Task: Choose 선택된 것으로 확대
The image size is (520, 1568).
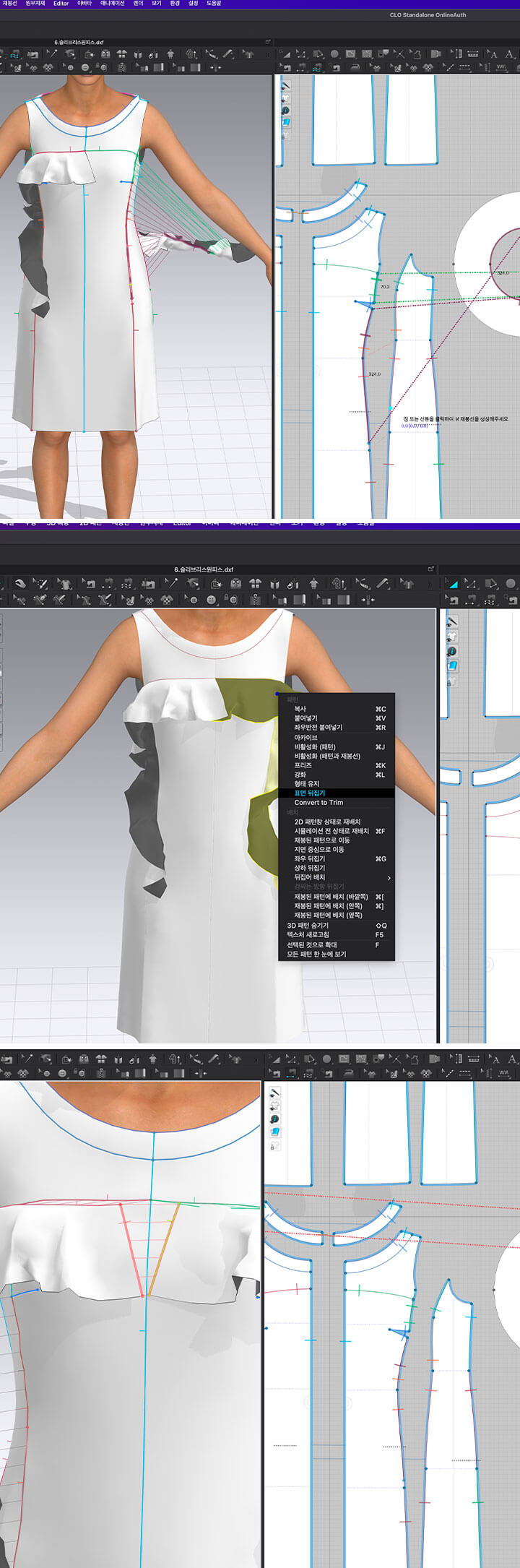Action: point(336,944)
